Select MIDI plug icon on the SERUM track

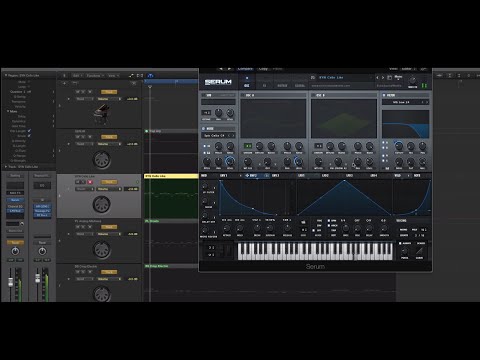click(102, 160)
